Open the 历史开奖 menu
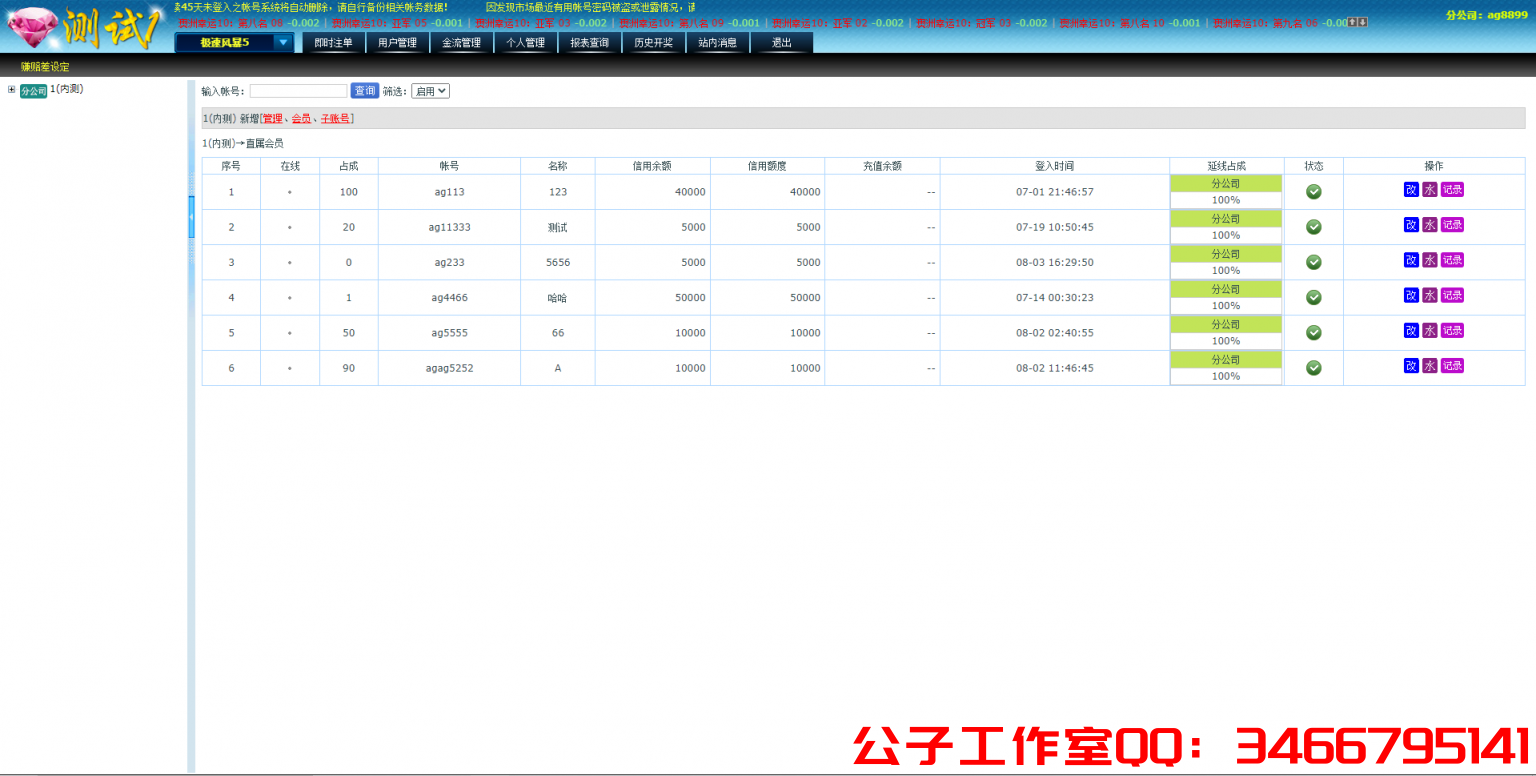Image resolution: width=1536 pixels, height=776 pixels. [653, 42]
